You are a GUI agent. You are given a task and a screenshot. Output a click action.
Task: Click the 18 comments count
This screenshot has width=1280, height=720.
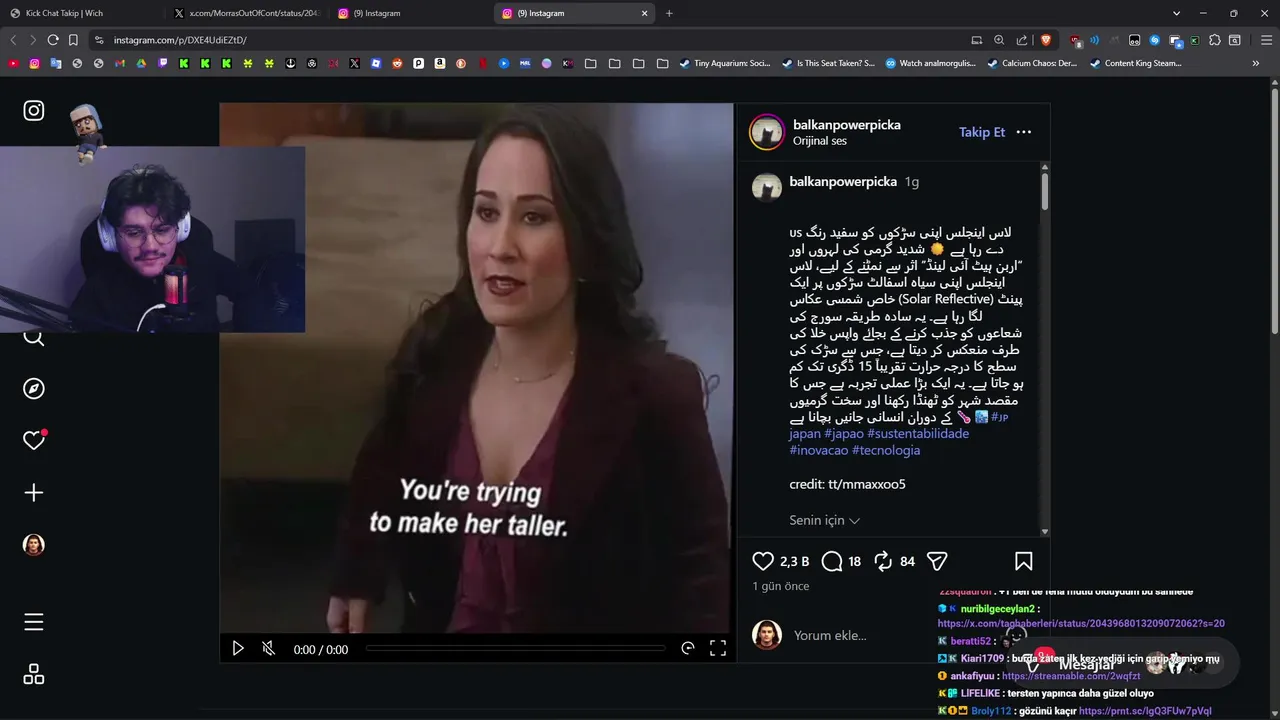(854, 562)
